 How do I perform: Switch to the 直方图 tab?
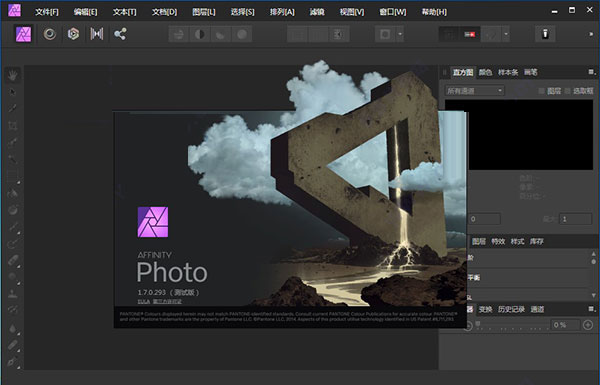tap(463, 72)
